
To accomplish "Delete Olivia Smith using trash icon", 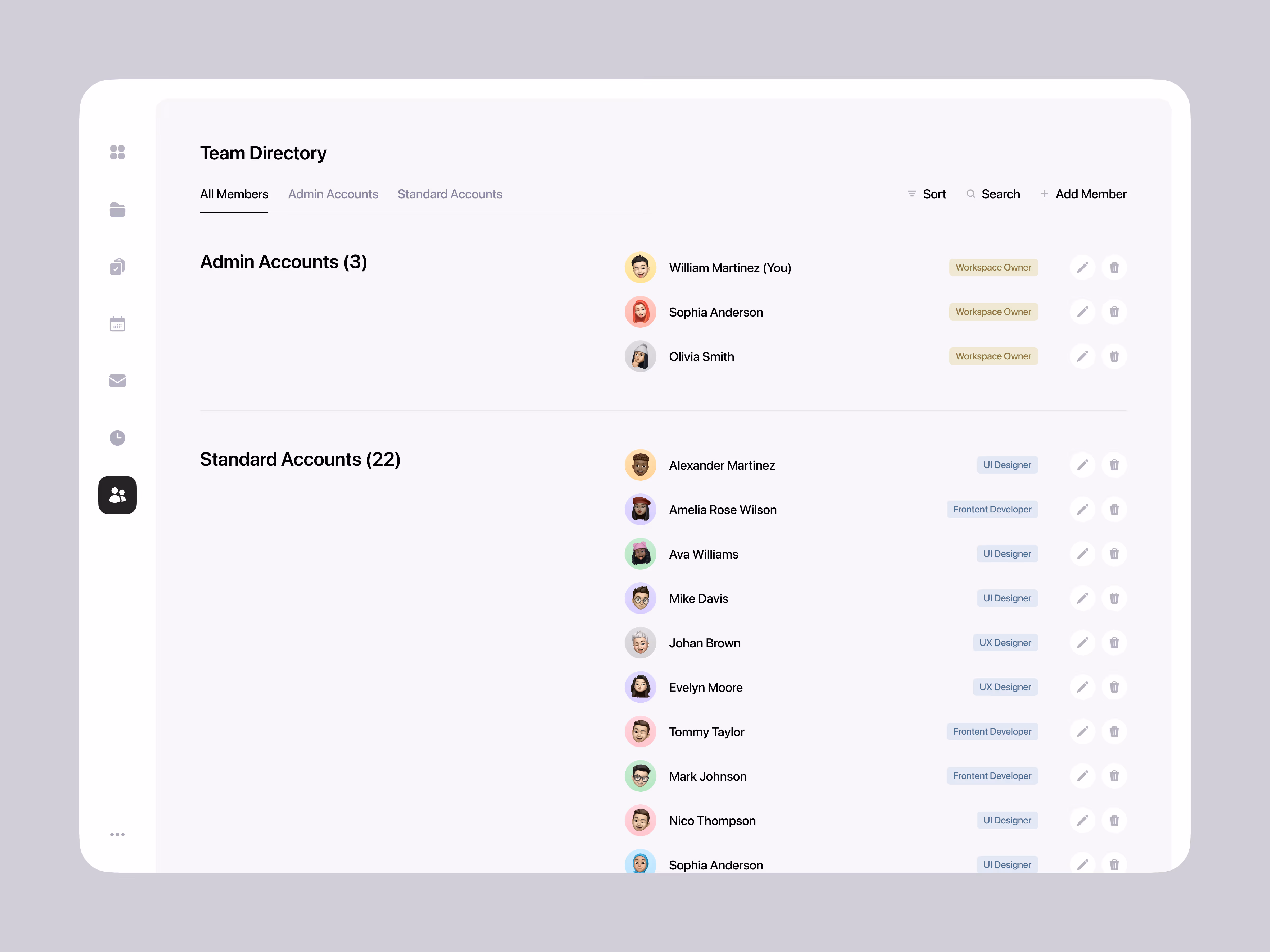I will click(1114, 356).
